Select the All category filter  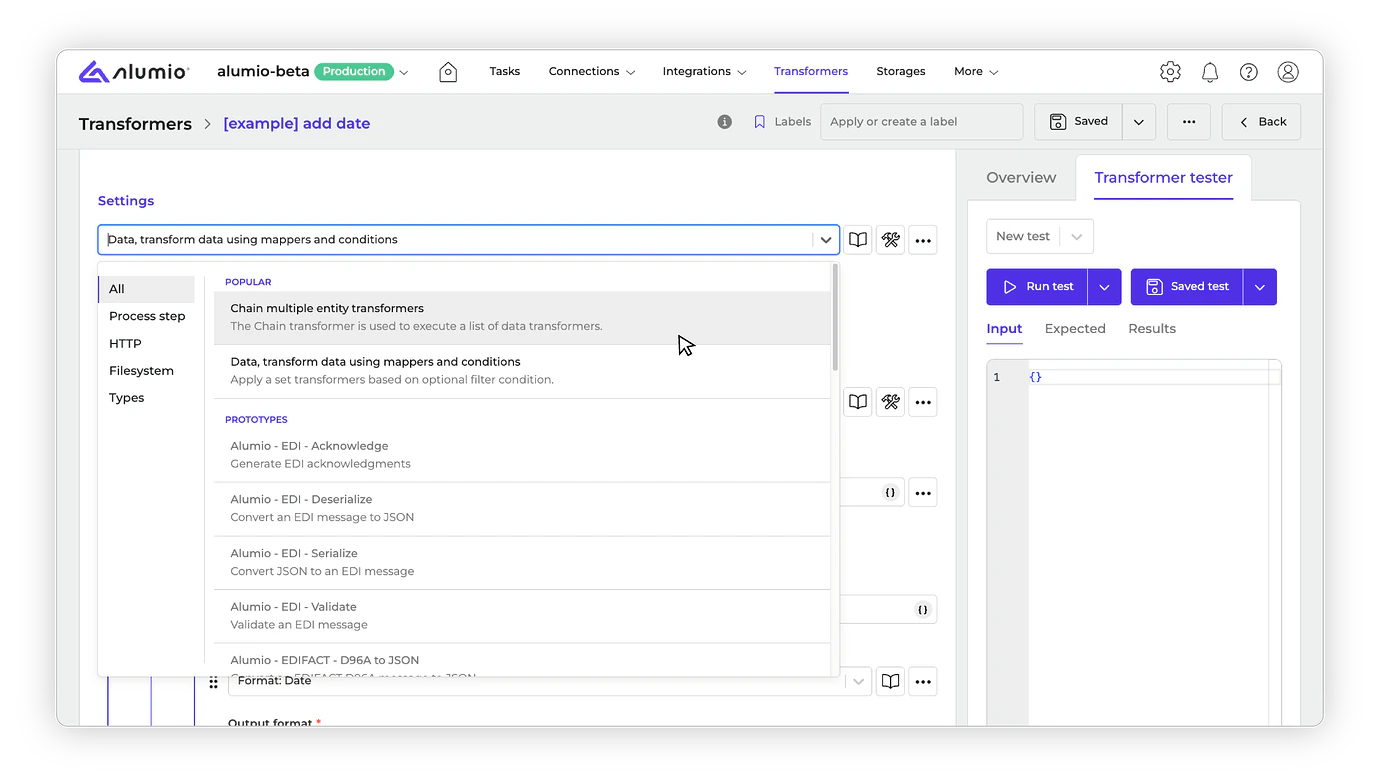147,289
